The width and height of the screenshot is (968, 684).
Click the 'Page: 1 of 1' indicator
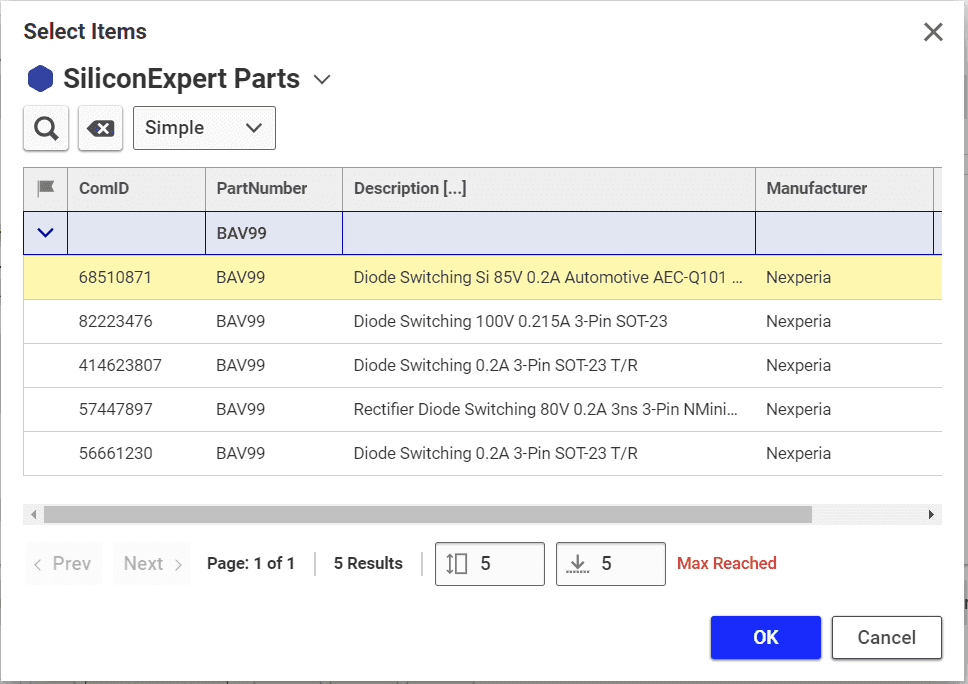point(251,563)
